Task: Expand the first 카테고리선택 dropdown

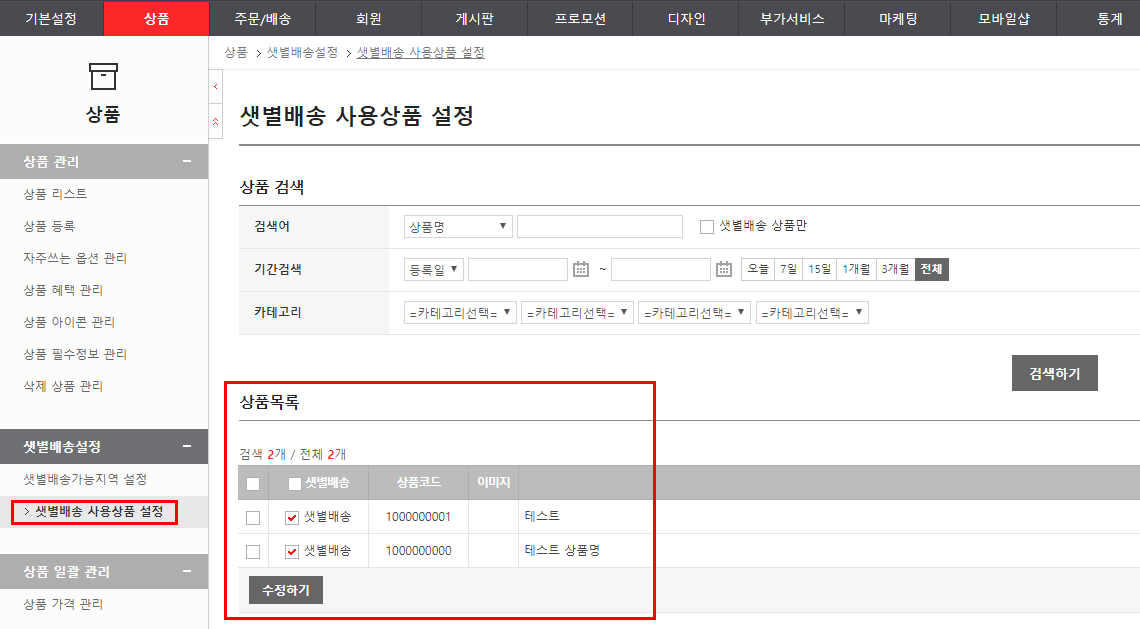Action: [460, 313]
